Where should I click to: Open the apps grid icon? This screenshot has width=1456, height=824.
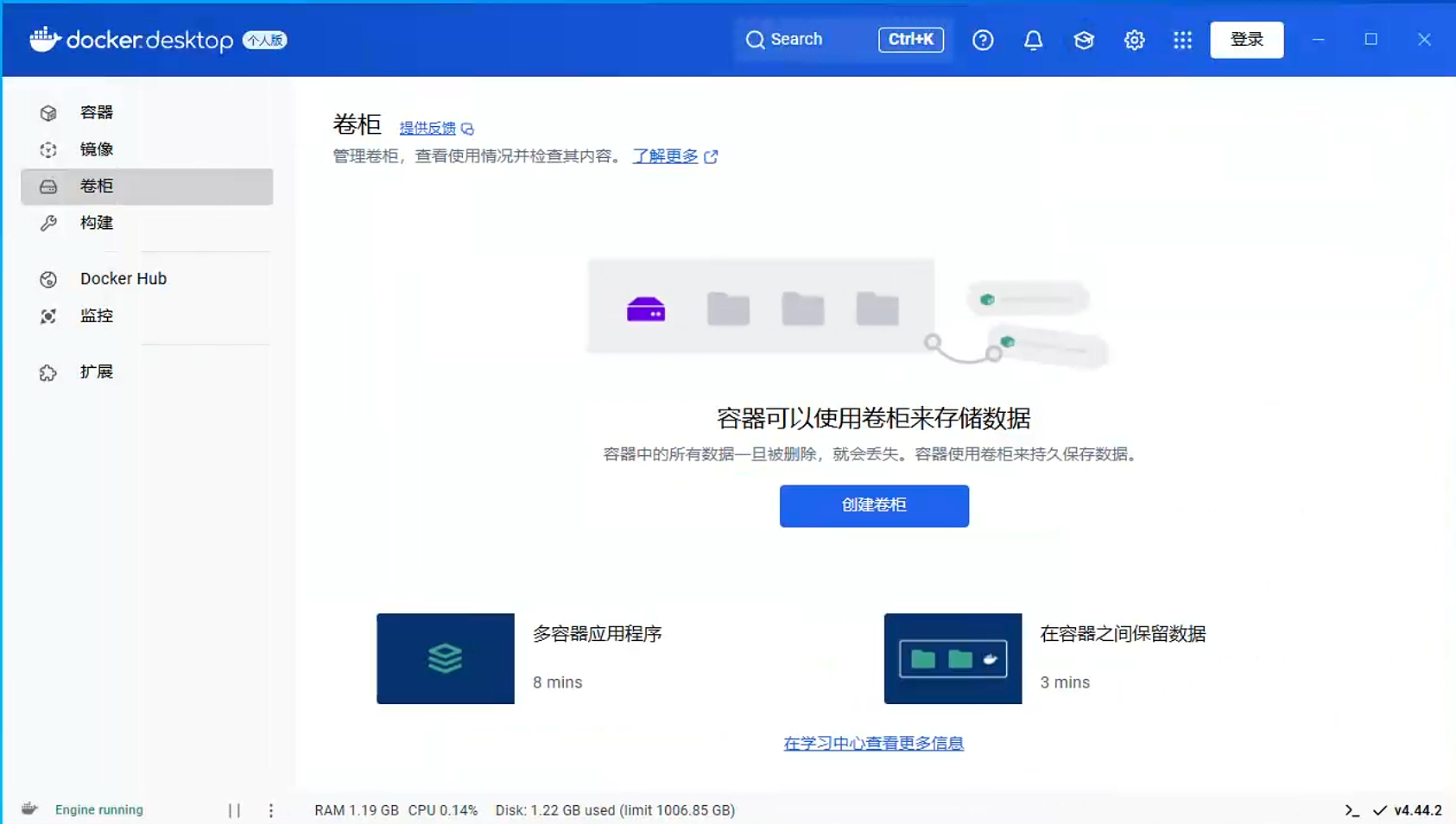1182,40
